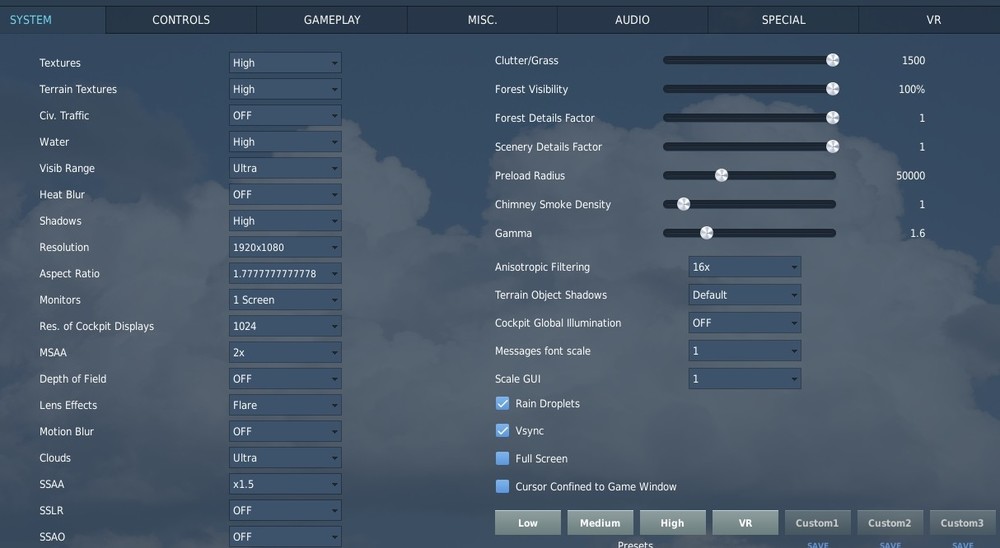
Task: Click the Gamma slider handle
Action: [x=707, y=233]
